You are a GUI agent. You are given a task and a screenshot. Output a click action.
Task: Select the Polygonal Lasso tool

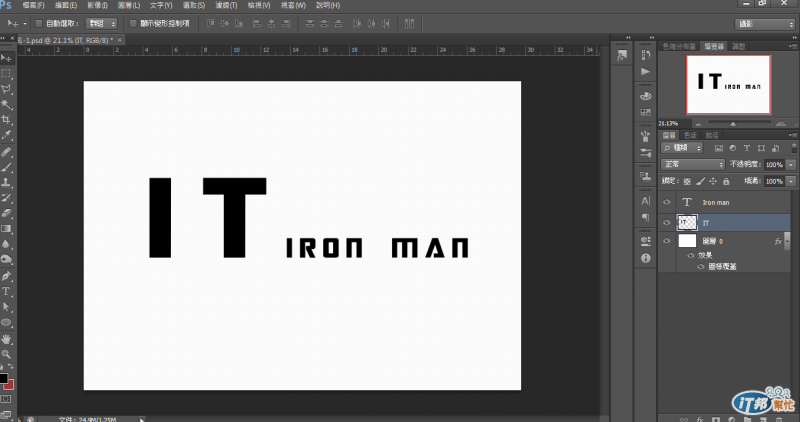tap(6, 89)
